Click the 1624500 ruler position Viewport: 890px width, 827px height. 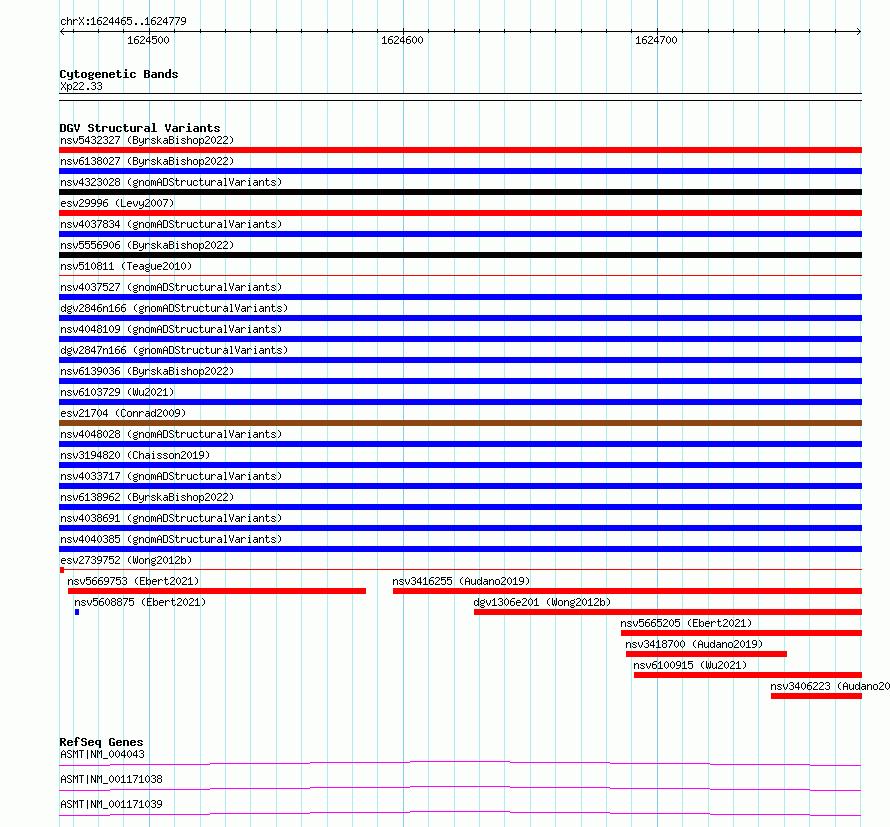pyautogui.click(x=148, y=40)
